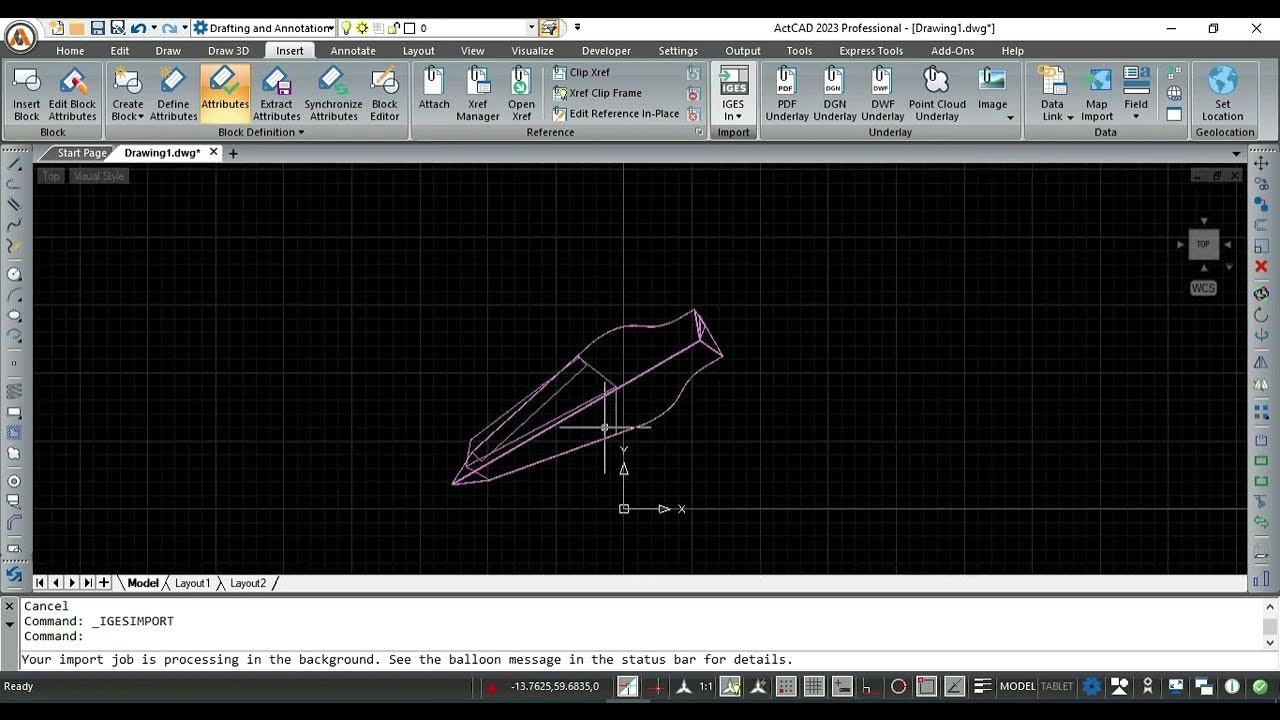
Task: Click the New drawing icon in quick access toolbar
Action: coord(57,28)
